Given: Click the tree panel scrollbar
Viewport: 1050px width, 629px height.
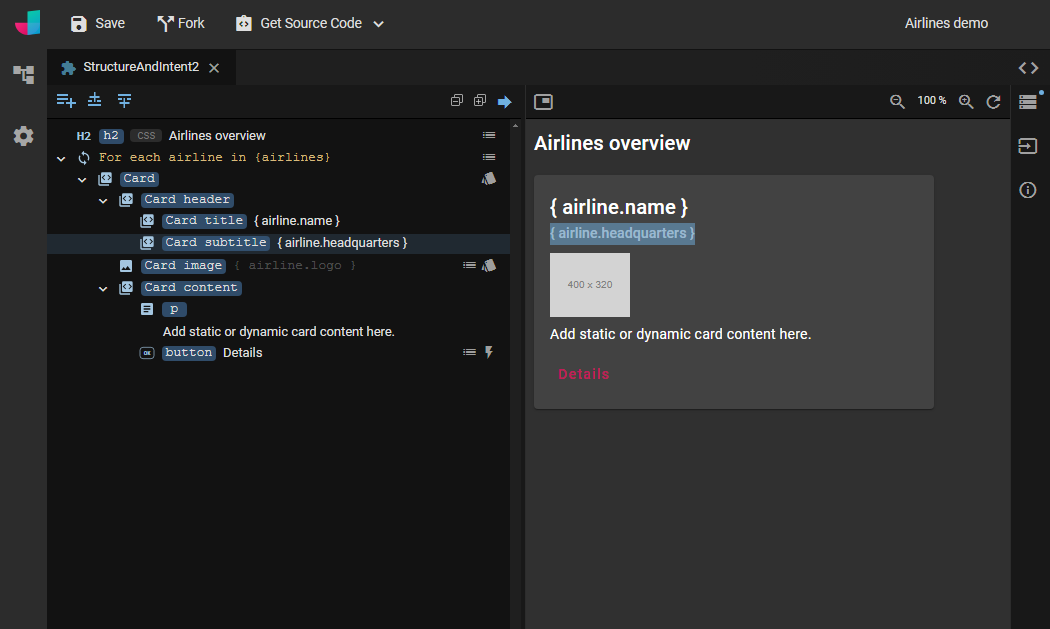Looking at the screenshot, I should pos(515,374).
